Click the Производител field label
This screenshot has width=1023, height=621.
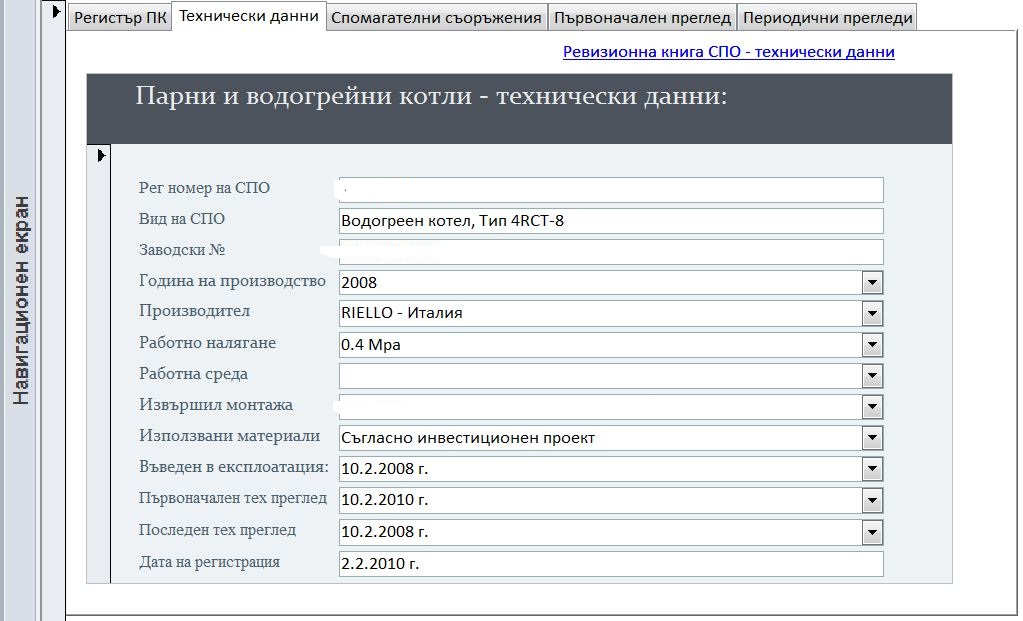pos(194,311)
